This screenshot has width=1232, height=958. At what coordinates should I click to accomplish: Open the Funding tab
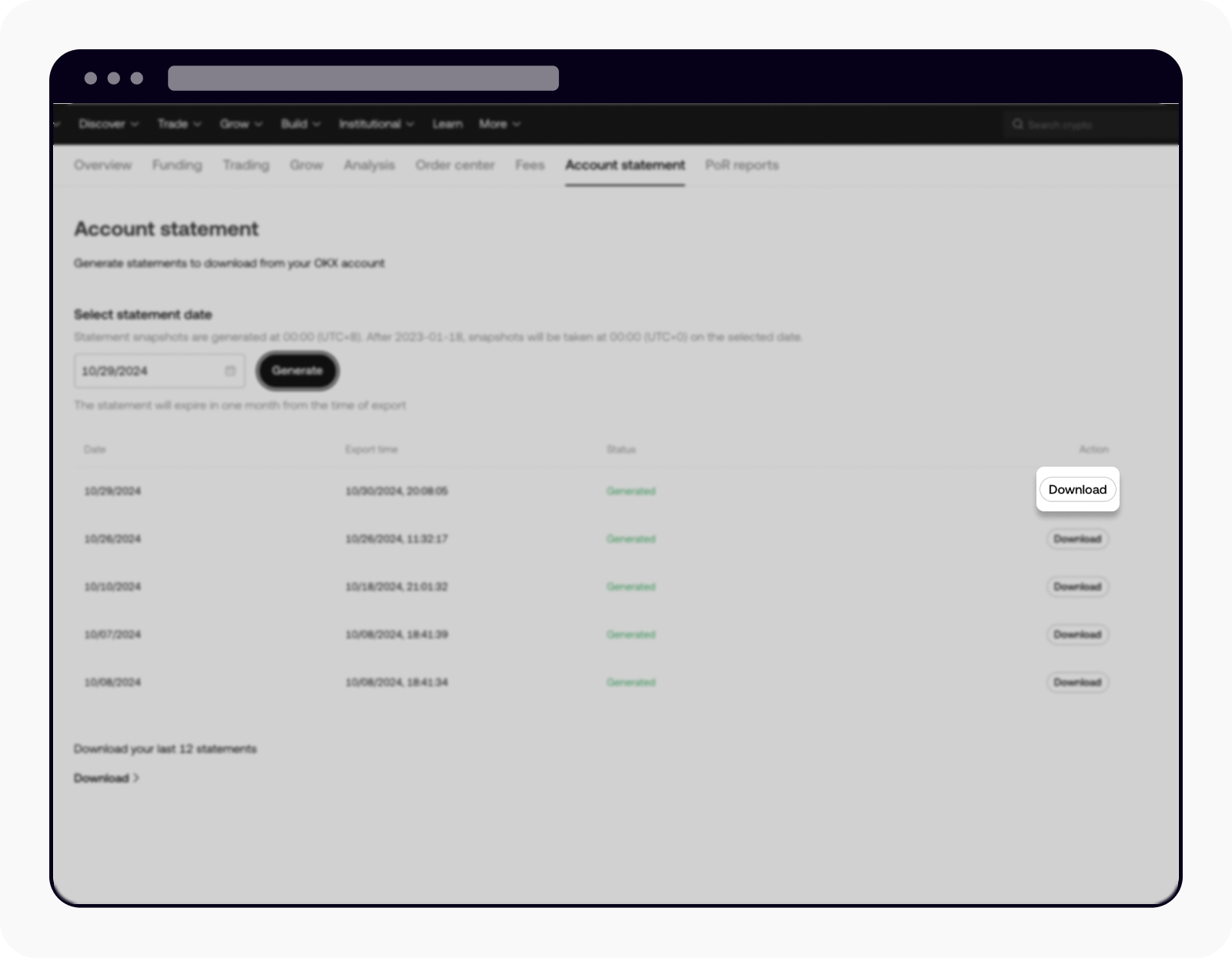coord(177,165)
